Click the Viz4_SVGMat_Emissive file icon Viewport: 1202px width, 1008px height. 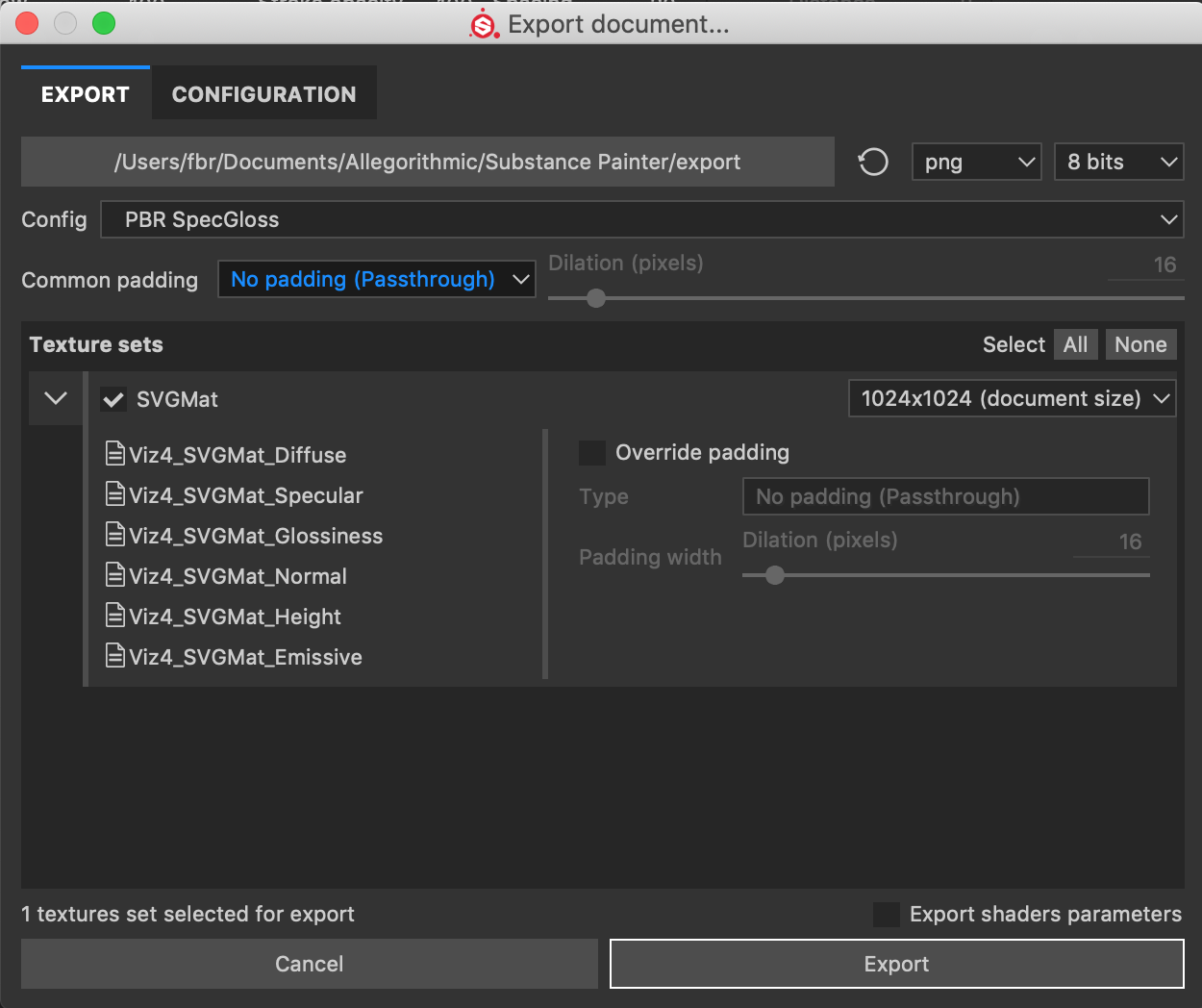point(115,656)
